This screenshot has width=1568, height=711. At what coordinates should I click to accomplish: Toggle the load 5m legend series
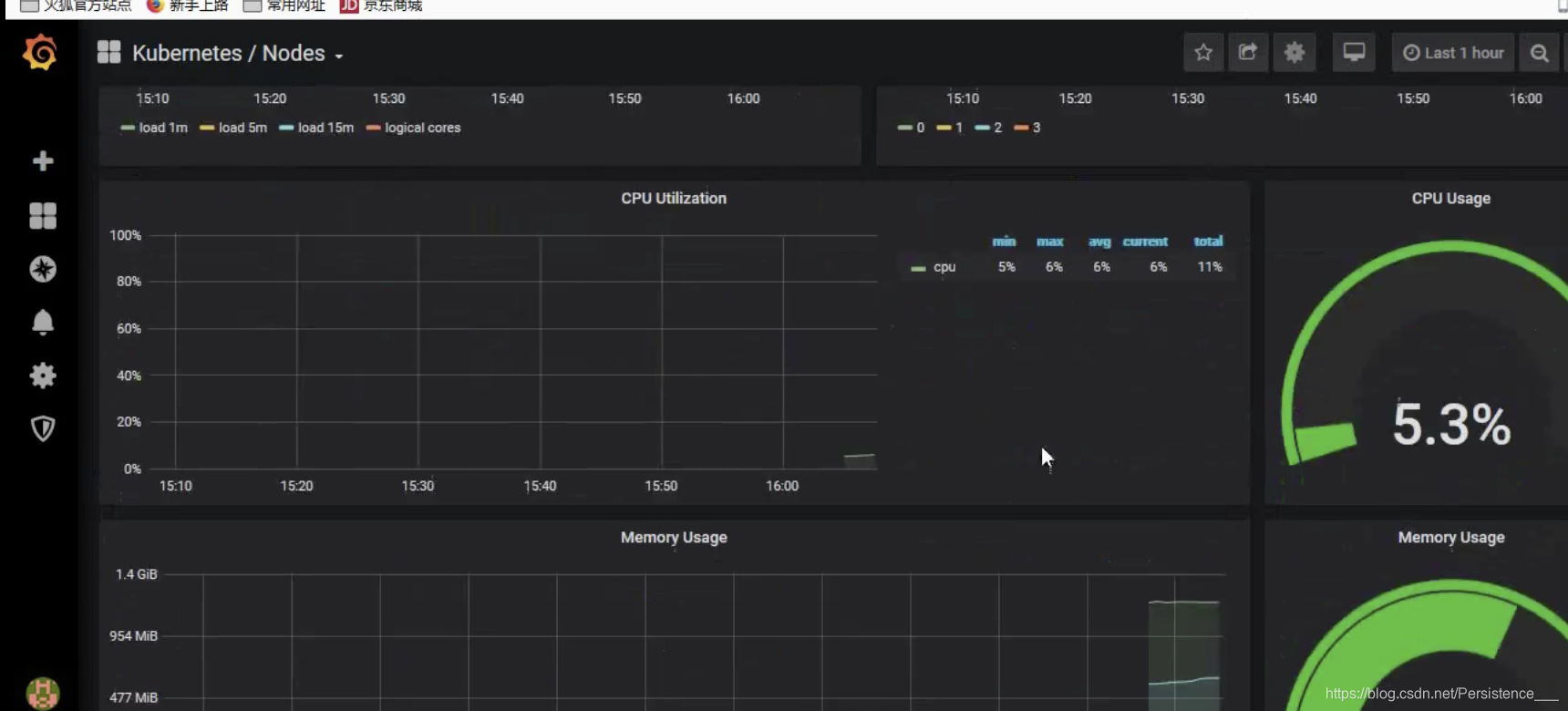click(x=242, y=128)
